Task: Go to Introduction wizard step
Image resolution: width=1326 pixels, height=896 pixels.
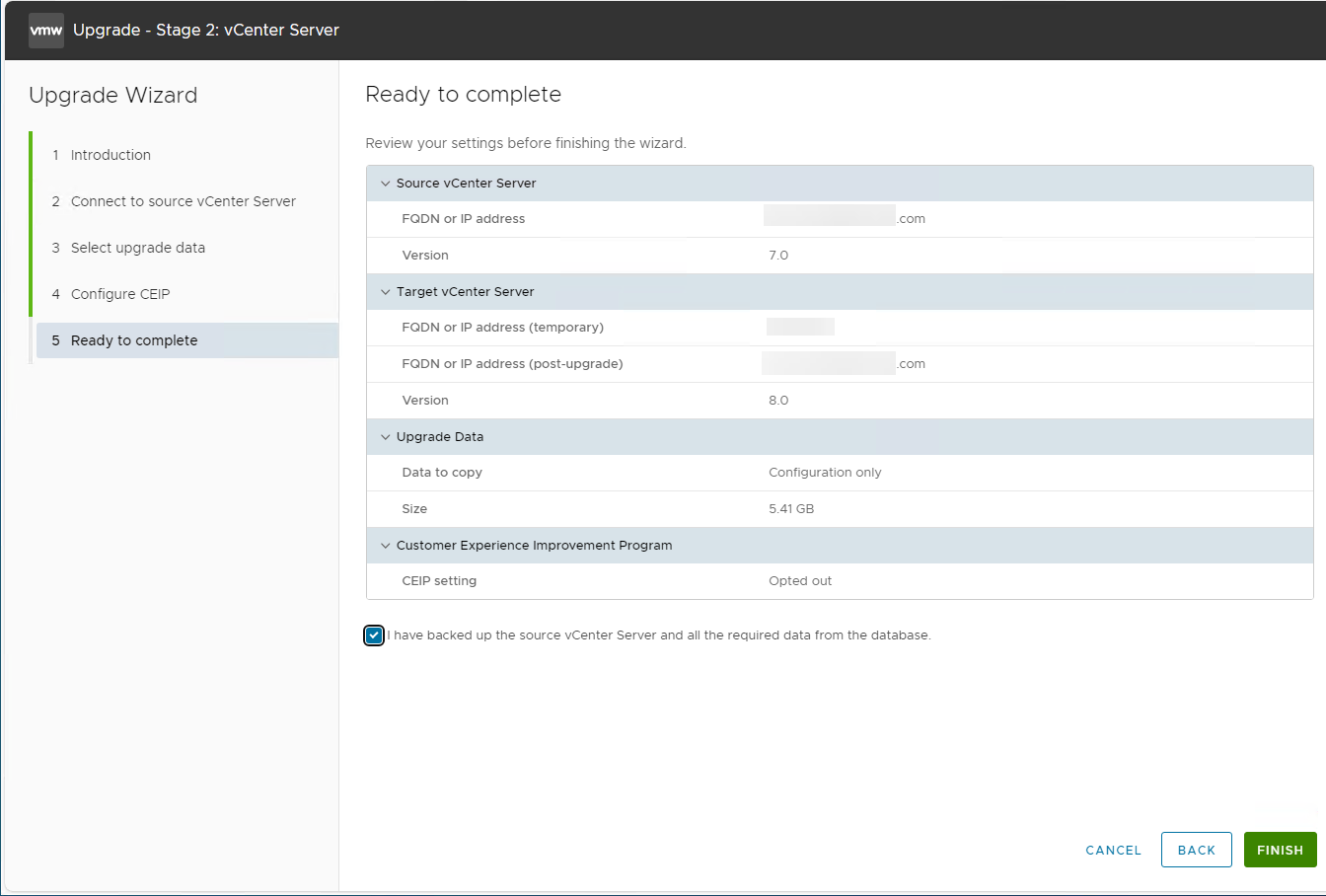Action: pyautogui.click(x=110, y=155)
